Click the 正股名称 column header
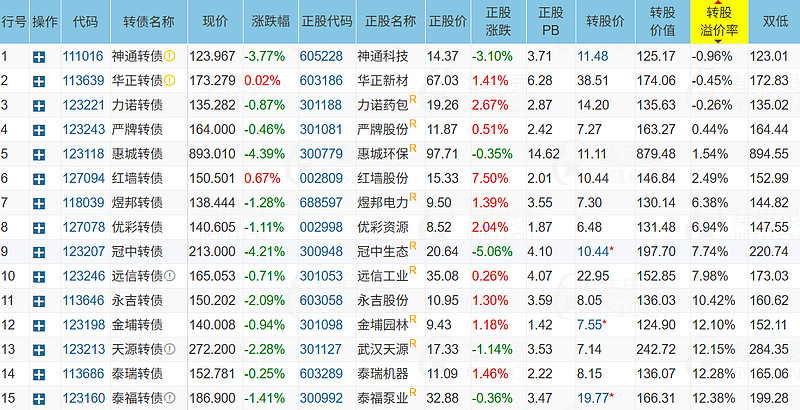 pos(391,21)
